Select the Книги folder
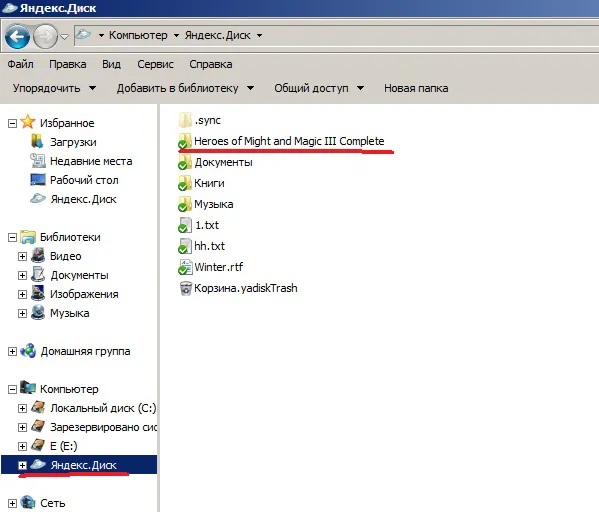The image size is (599, 512). click(201, 183)
